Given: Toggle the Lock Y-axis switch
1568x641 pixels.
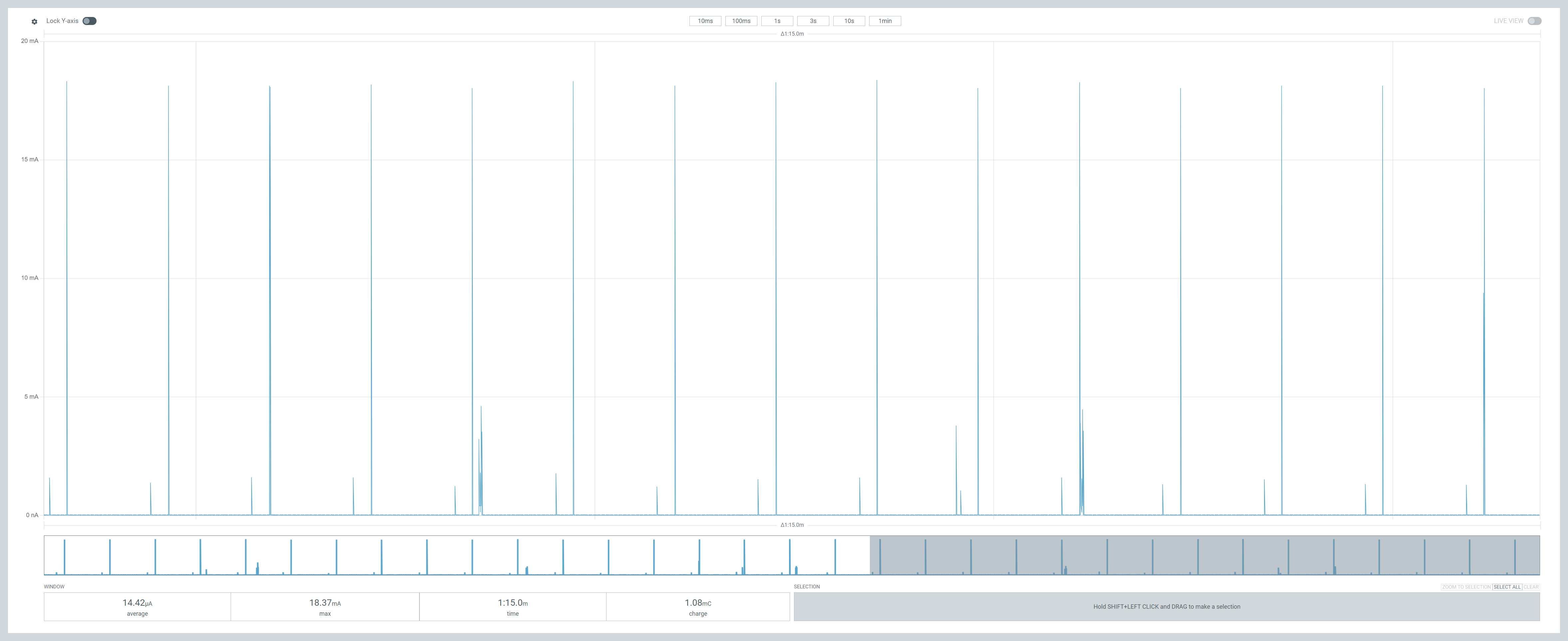Looking at the screenshot, I should [90, 21].
